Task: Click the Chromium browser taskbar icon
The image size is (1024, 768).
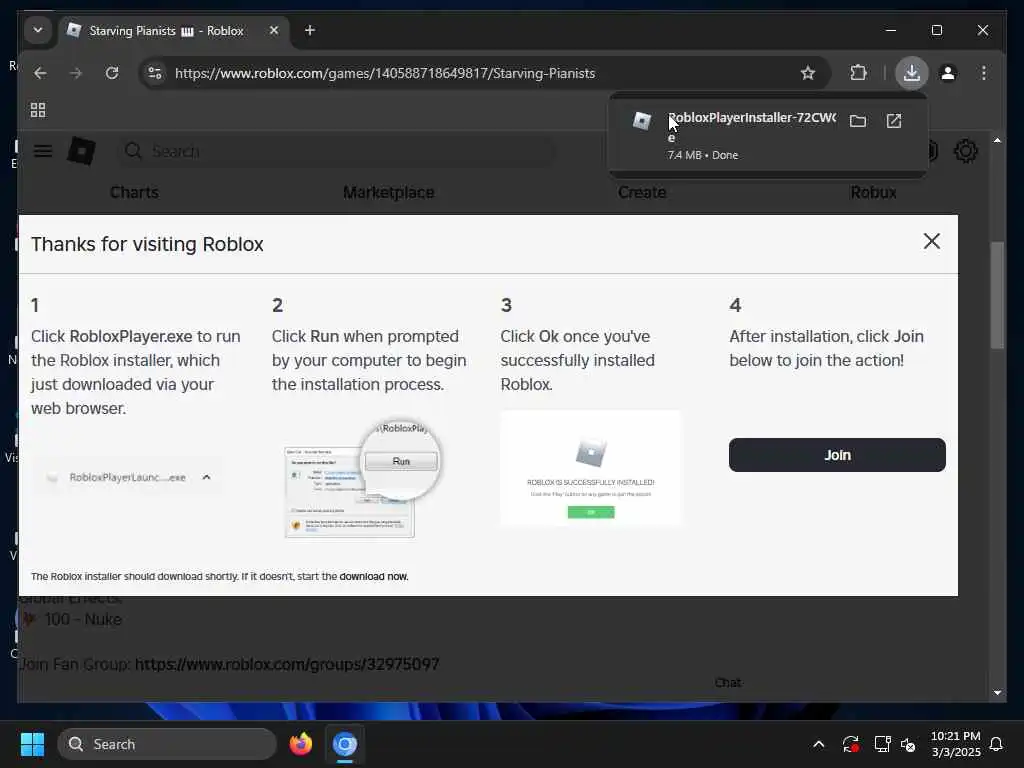Action: pos(345,744)
